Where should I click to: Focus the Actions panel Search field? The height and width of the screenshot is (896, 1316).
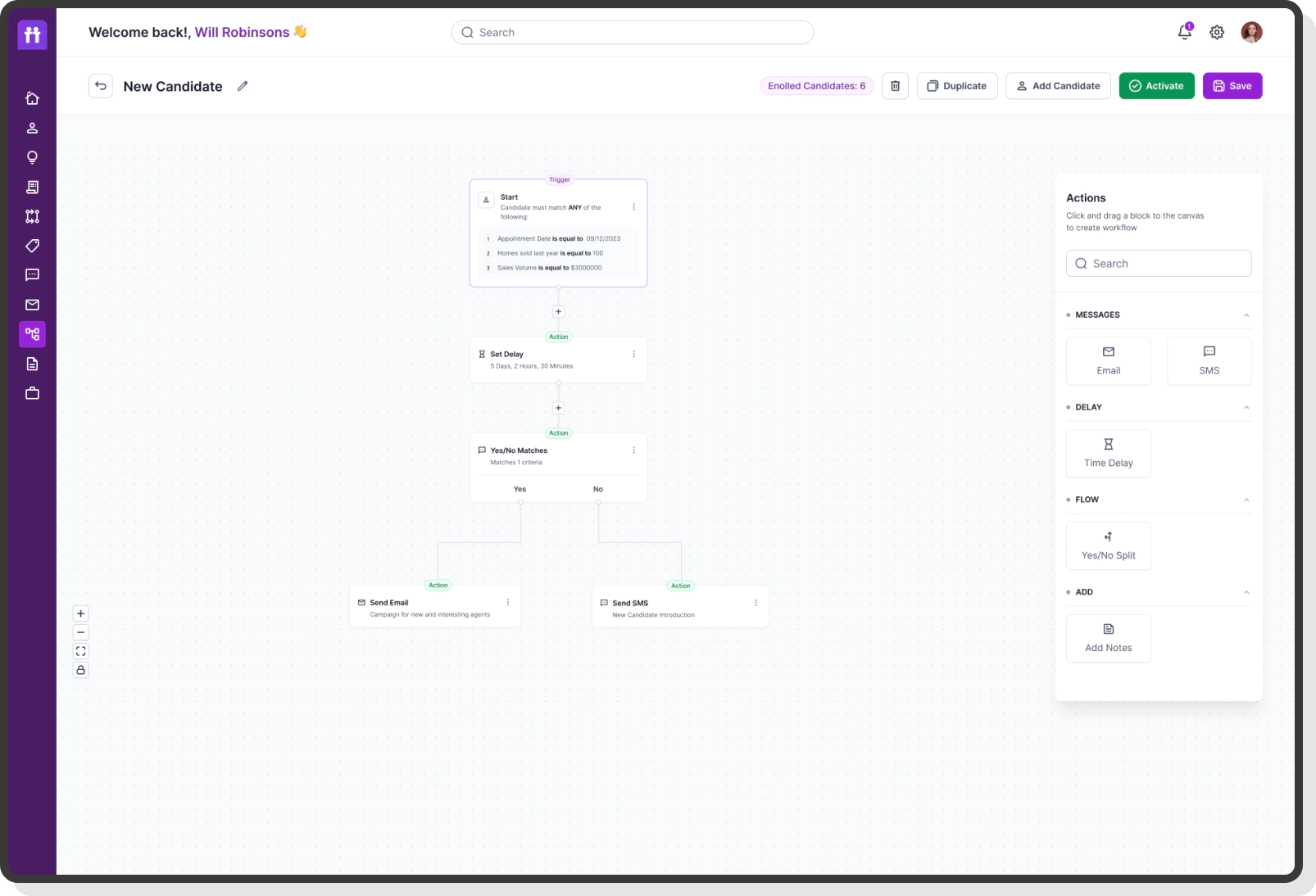point(1159,264)
